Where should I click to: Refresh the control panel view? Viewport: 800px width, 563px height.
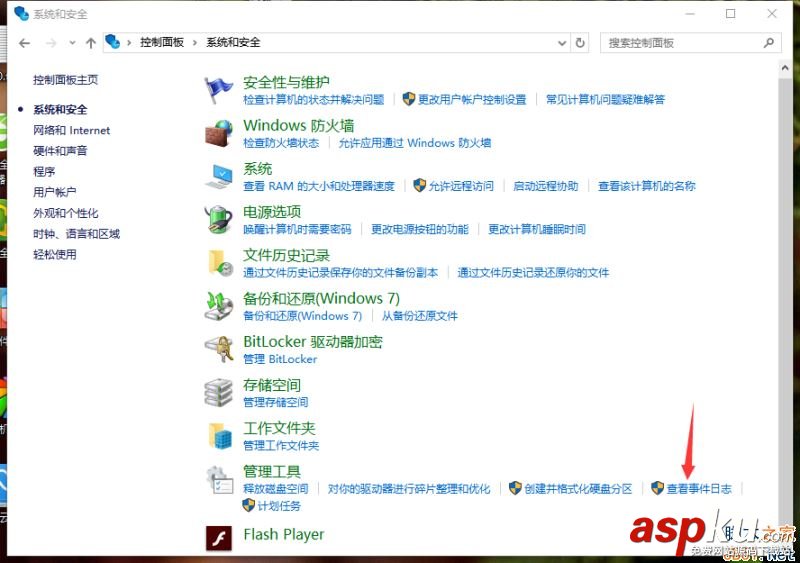(x=580, y=43)
